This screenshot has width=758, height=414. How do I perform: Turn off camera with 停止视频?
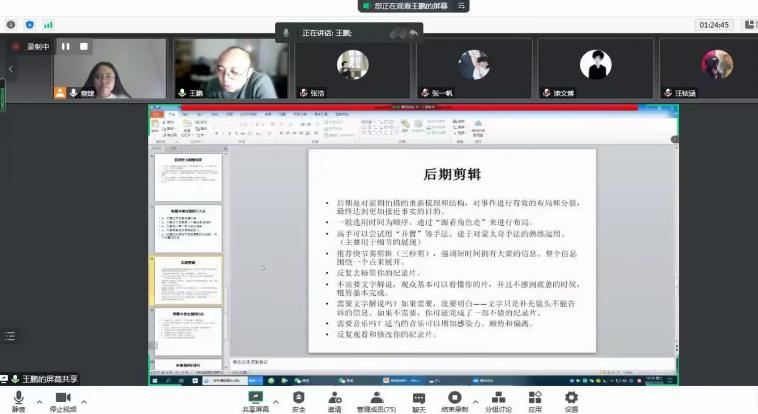pos(63,399)
